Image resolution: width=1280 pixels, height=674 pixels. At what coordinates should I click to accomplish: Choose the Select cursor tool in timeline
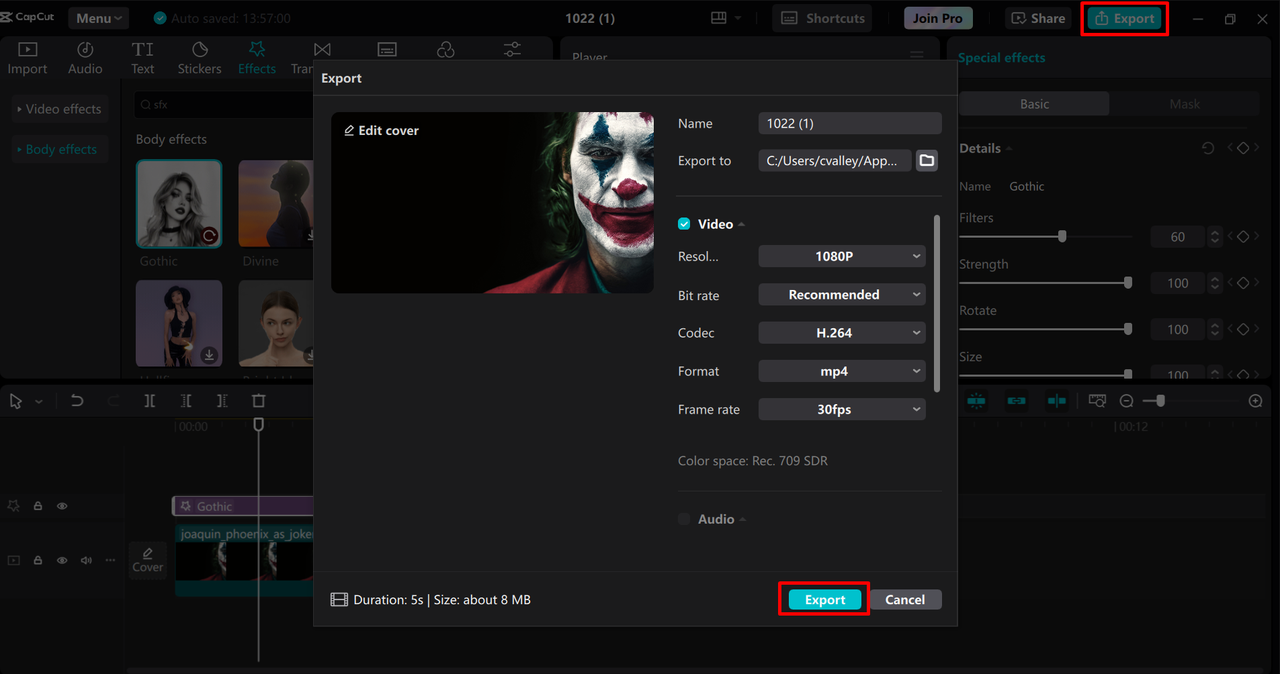click(16, 401)
